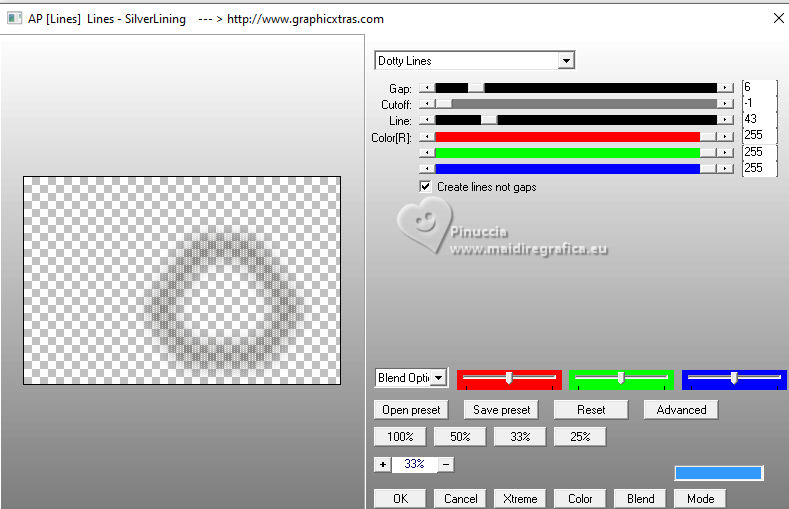This screenshot has width=789, height=509.
Task: Click right arrow of Cutoff slider
Action: point(725,104)
